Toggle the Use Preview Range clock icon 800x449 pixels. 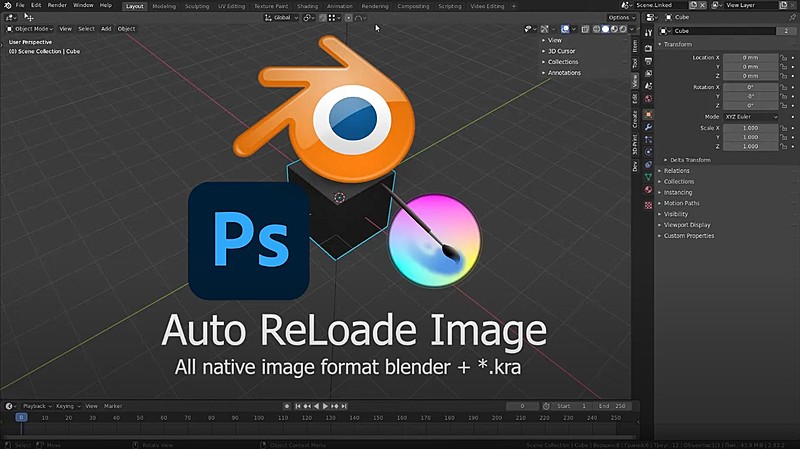(546, 406)
